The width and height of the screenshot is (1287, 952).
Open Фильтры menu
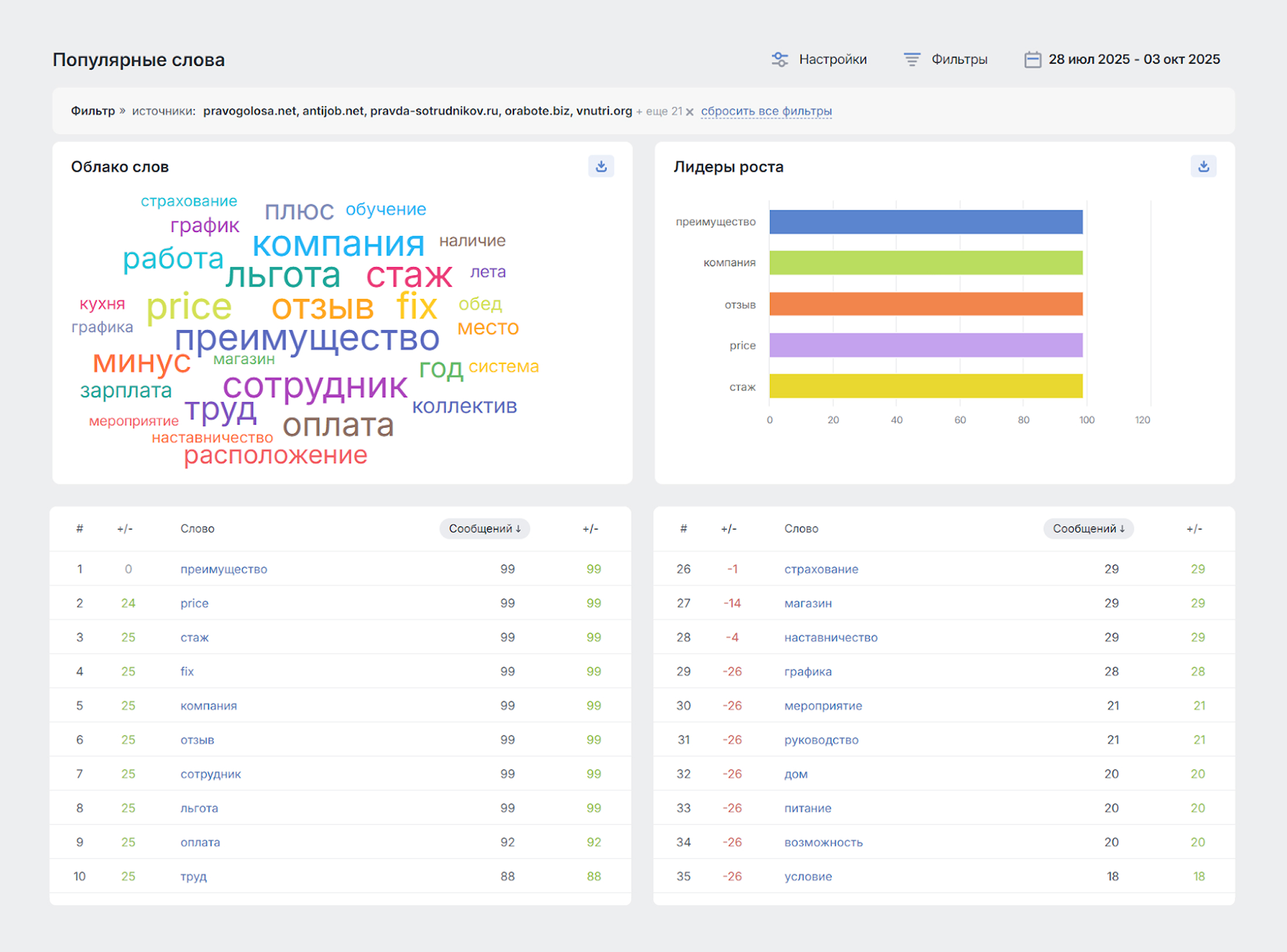click(959, 60)
